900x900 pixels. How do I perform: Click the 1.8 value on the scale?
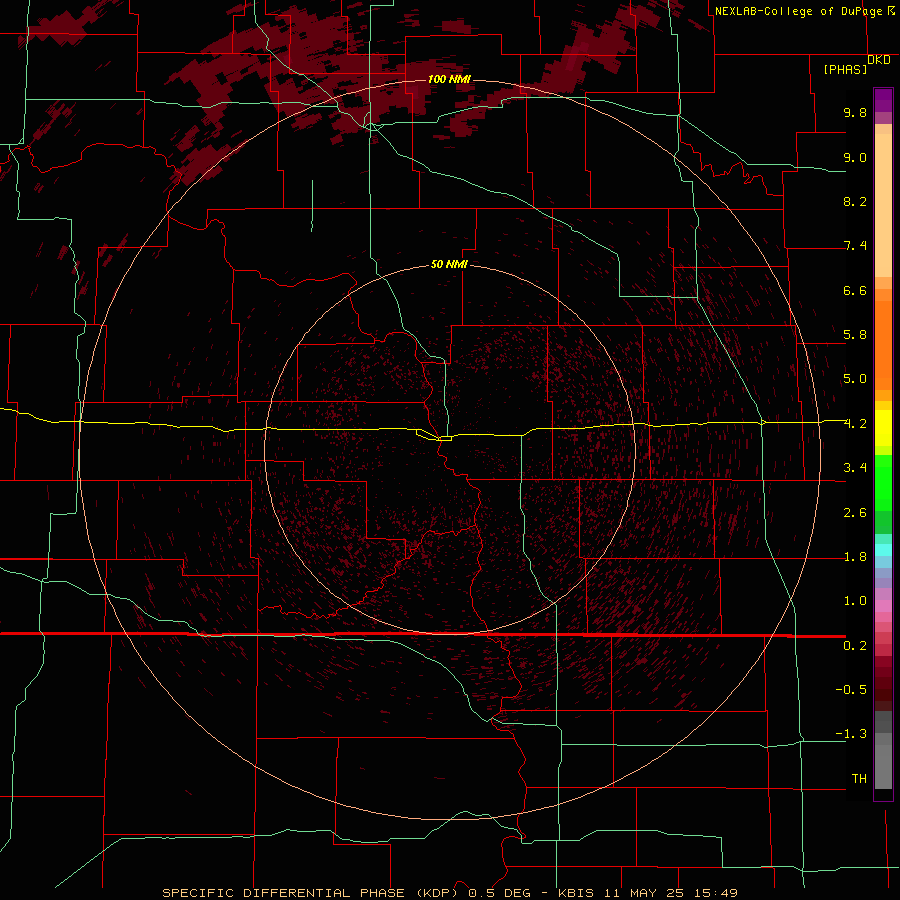click(855, 557)
